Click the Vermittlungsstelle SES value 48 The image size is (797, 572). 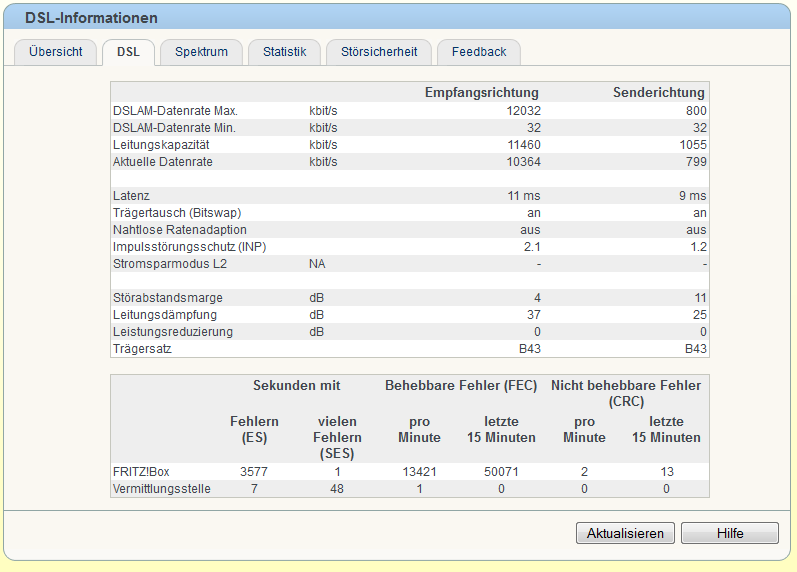337,489
